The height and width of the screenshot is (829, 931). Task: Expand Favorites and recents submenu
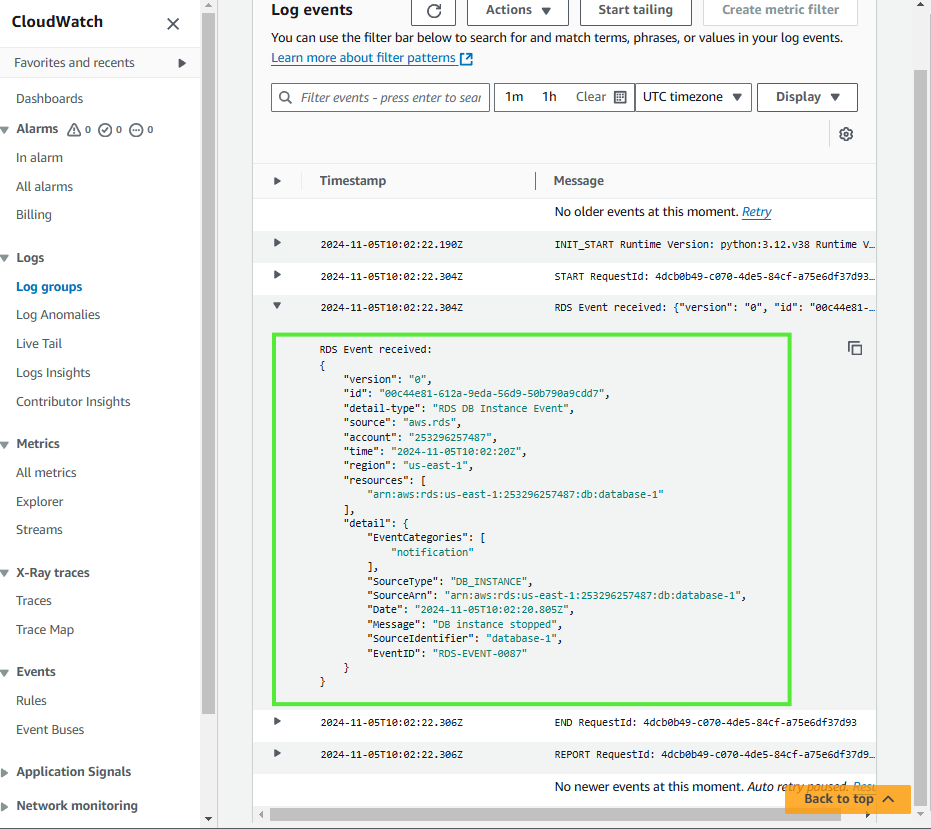pyautogui.click(x=182, y=63)
